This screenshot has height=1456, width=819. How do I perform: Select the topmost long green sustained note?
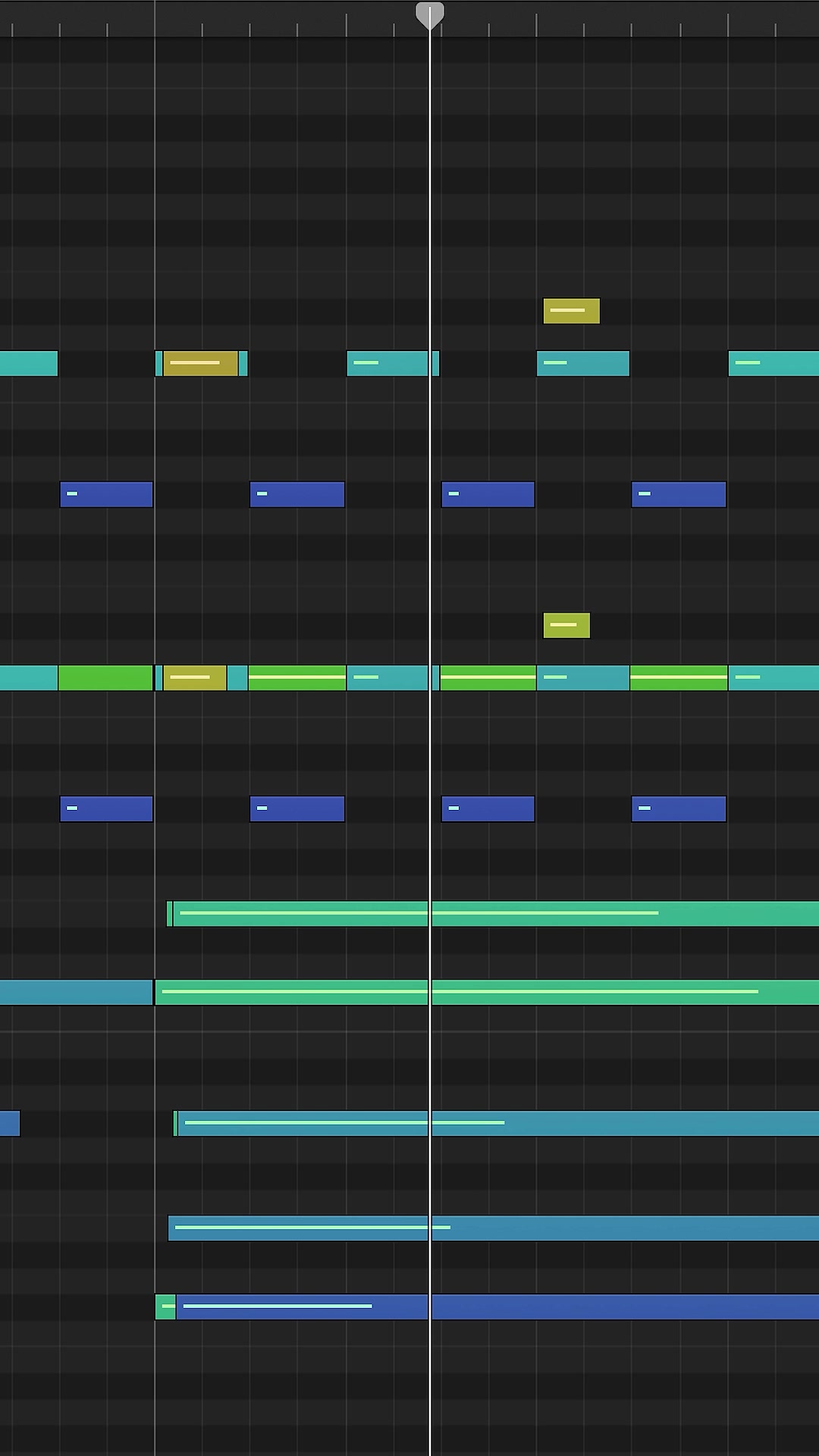(x=496, y=914)
